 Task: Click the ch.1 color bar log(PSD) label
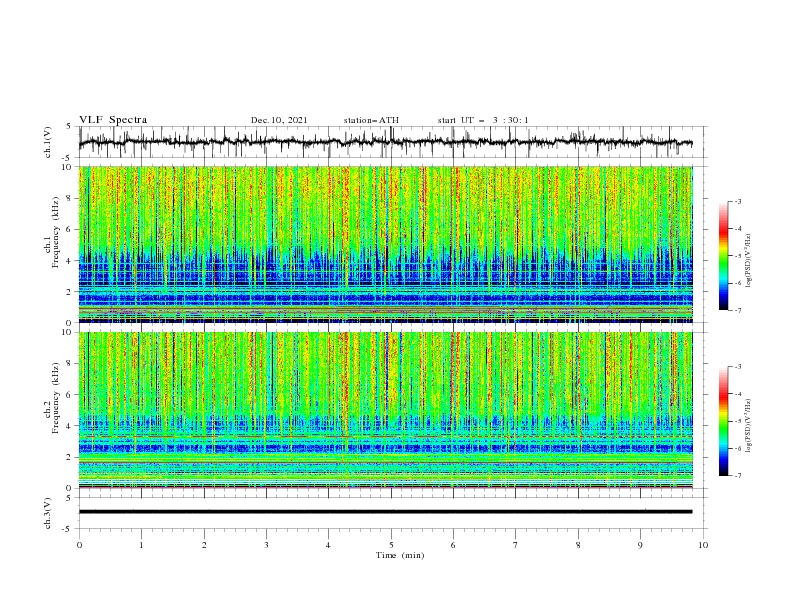(749, 261)
